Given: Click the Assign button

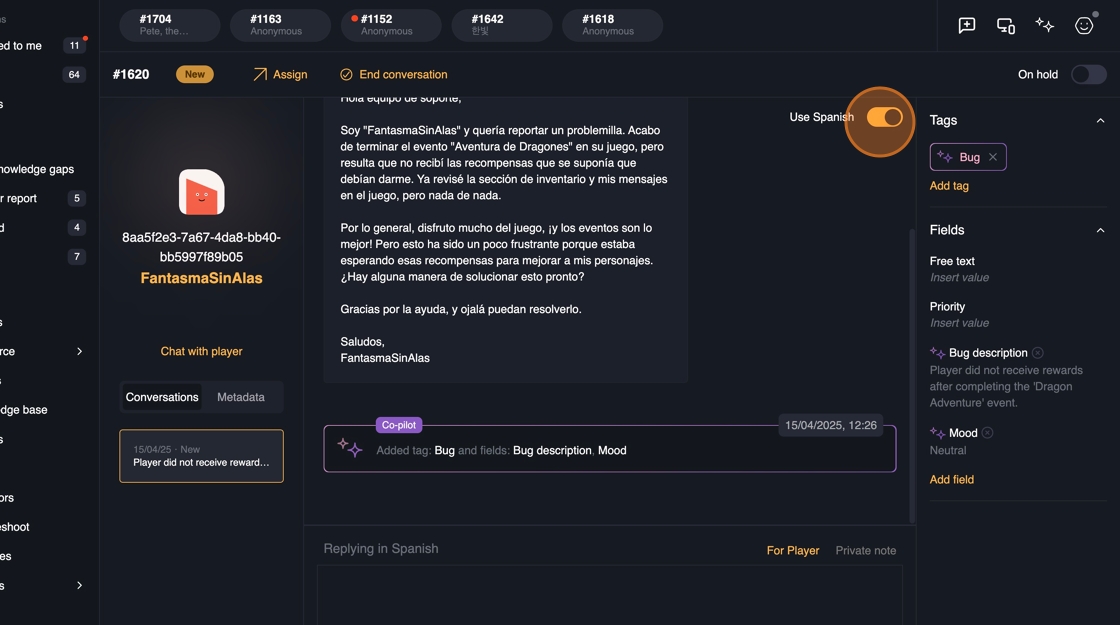Looking at the screenshot, I should point(280,74).
